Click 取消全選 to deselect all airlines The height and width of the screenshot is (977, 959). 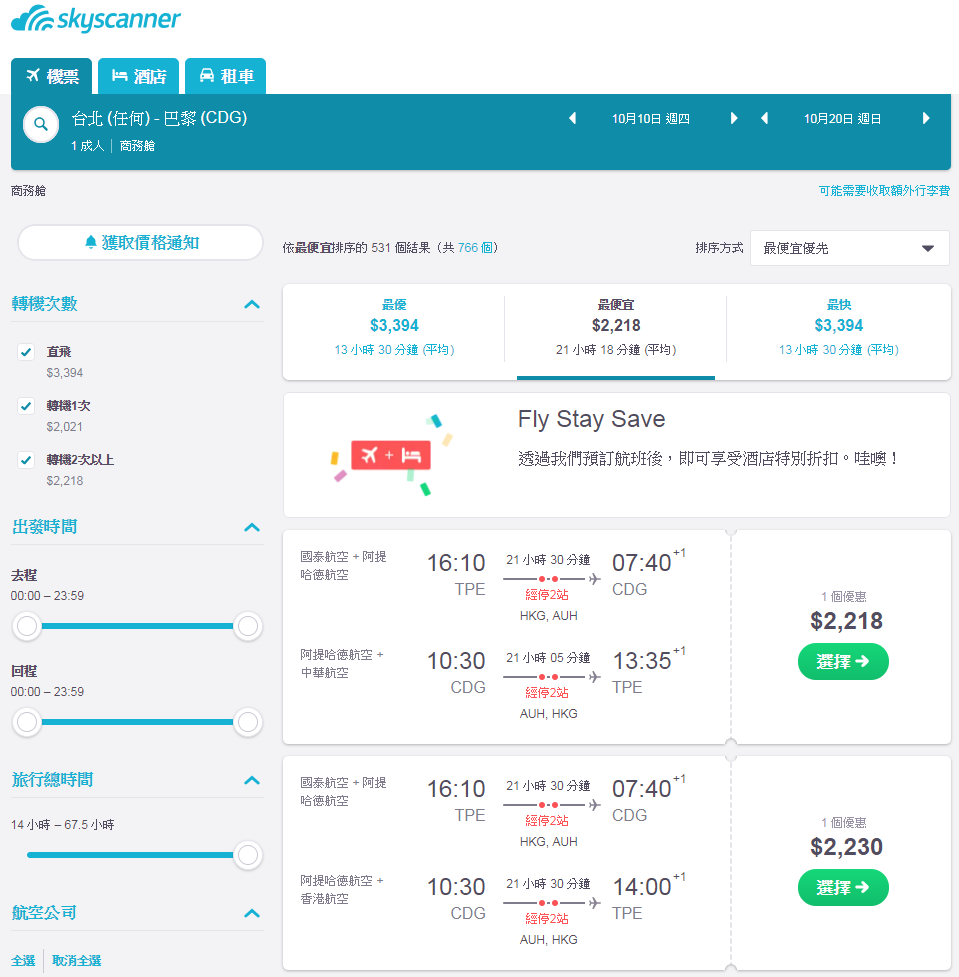click(x=76, y=960)
